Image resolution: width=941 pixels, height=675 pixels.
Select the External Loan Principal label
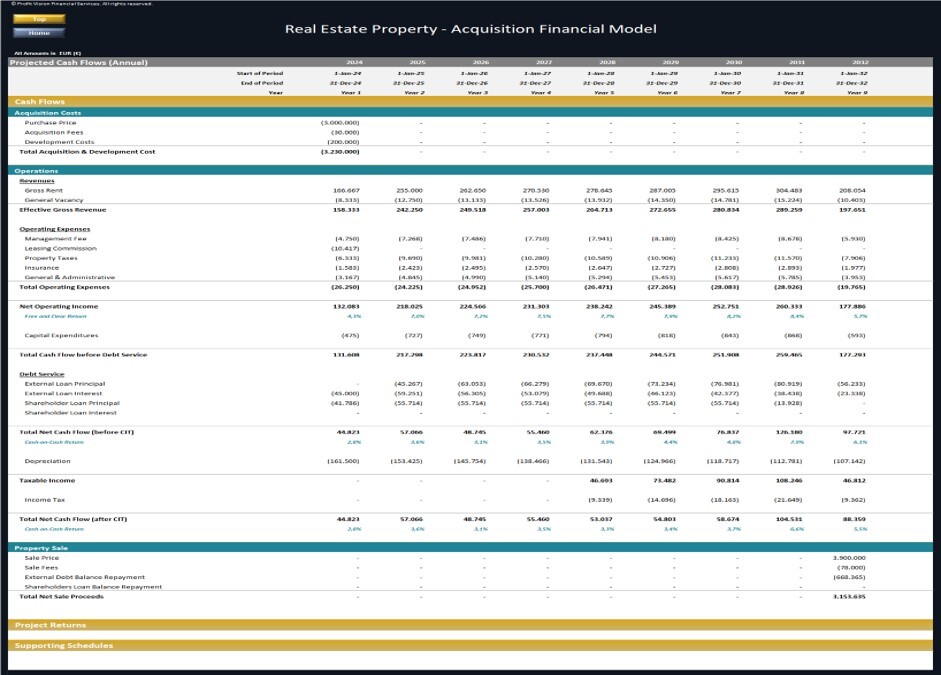pyautogui.click(x=65, y=384)
